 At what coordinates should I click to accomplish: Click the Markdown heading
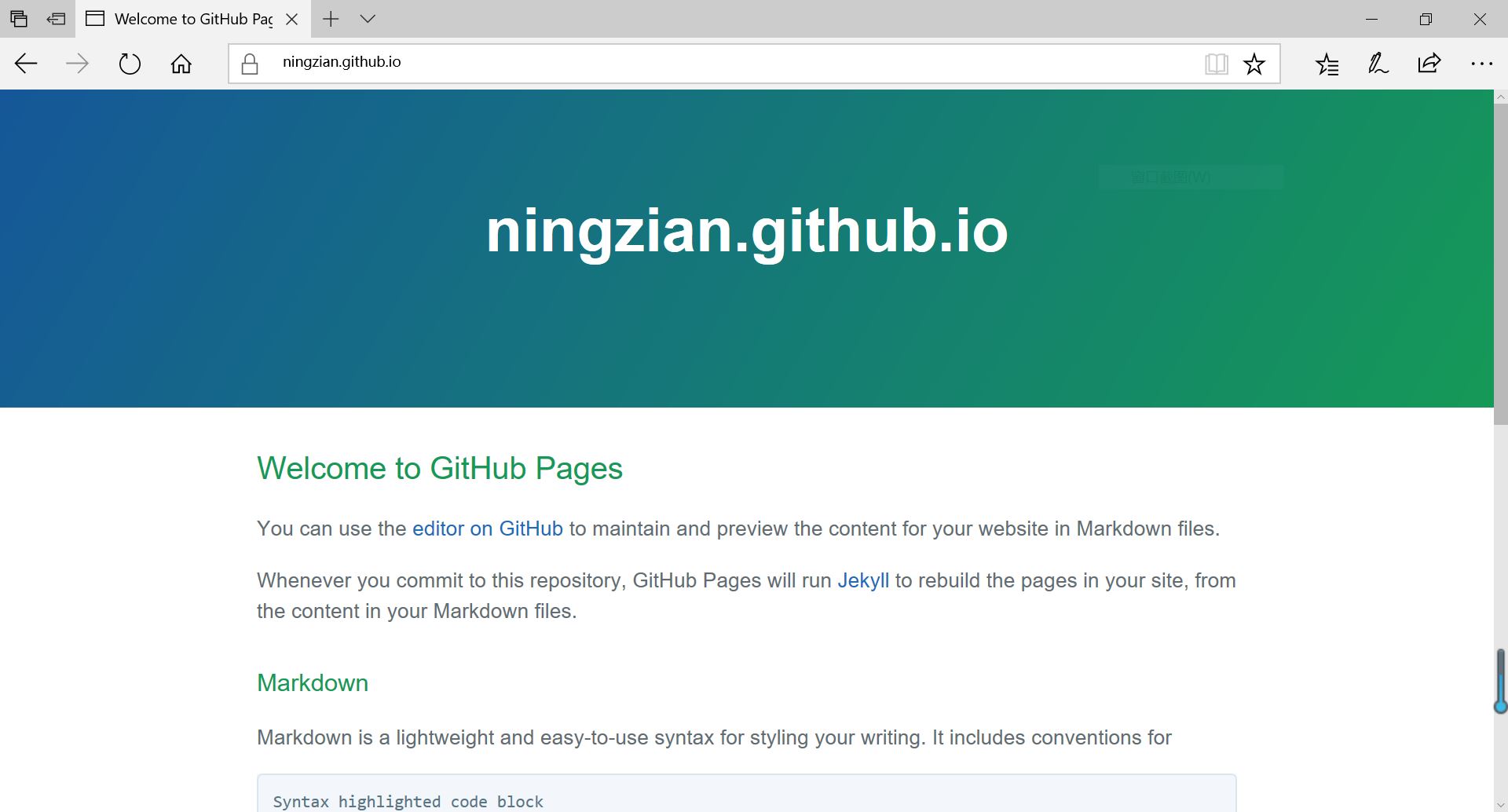pyautogui.click(x=313, y=682)
